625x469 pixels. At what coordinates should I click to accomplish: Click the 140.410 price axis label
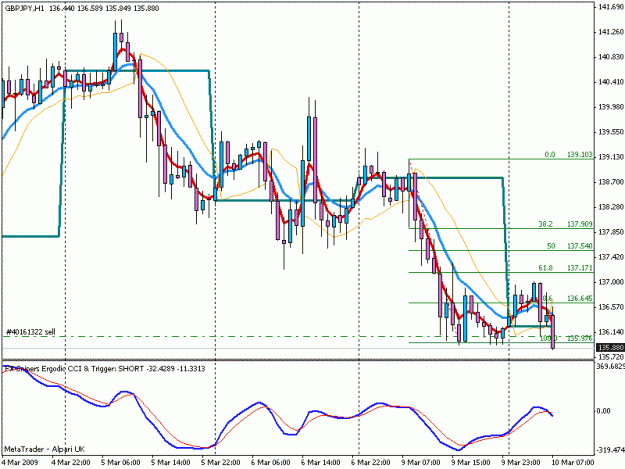click(611, 82)
